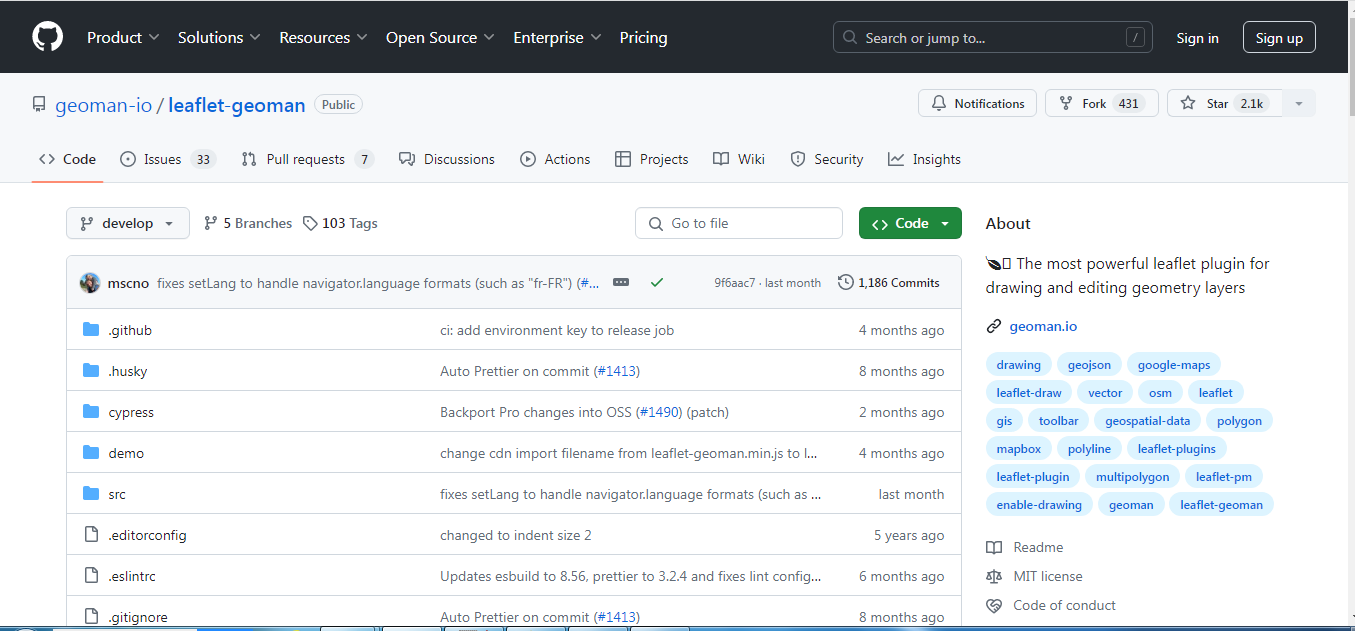Click the Go to file field
Viewport: 1355px width, 631px height.
[739, 223]
